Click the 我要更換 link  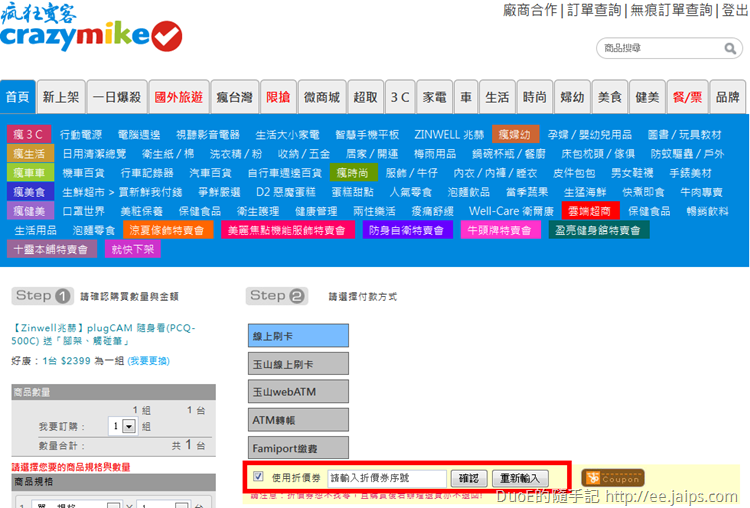point(148,361)
